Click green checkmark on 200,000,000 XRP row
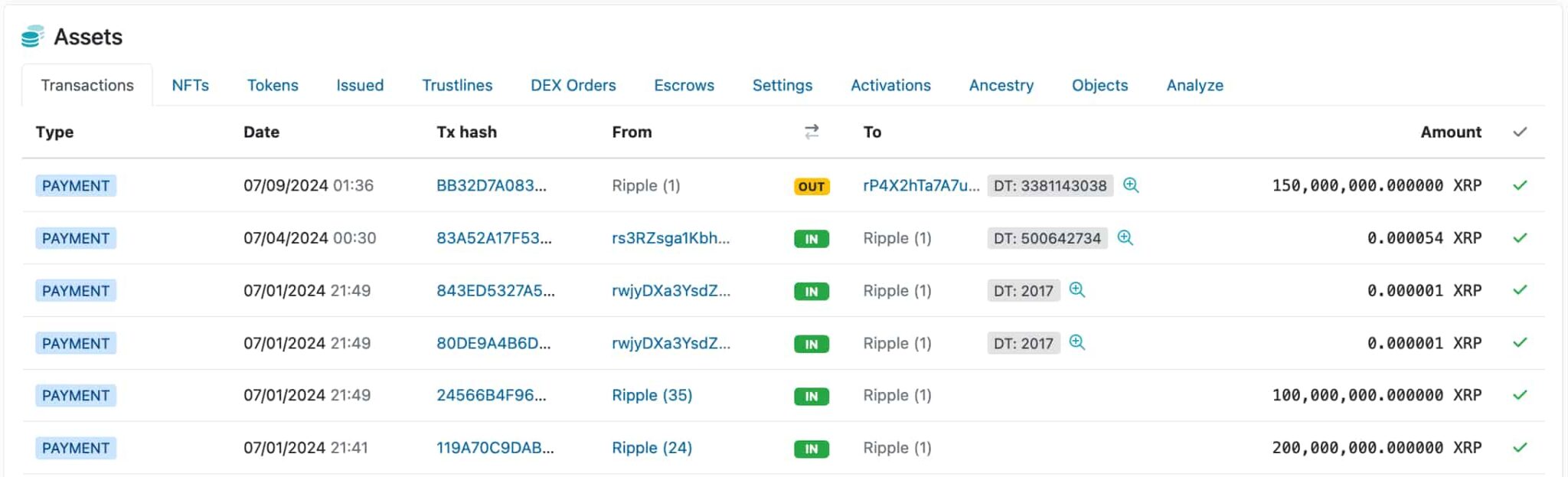Screen dimensions: 1568x477 [1520, 448]
